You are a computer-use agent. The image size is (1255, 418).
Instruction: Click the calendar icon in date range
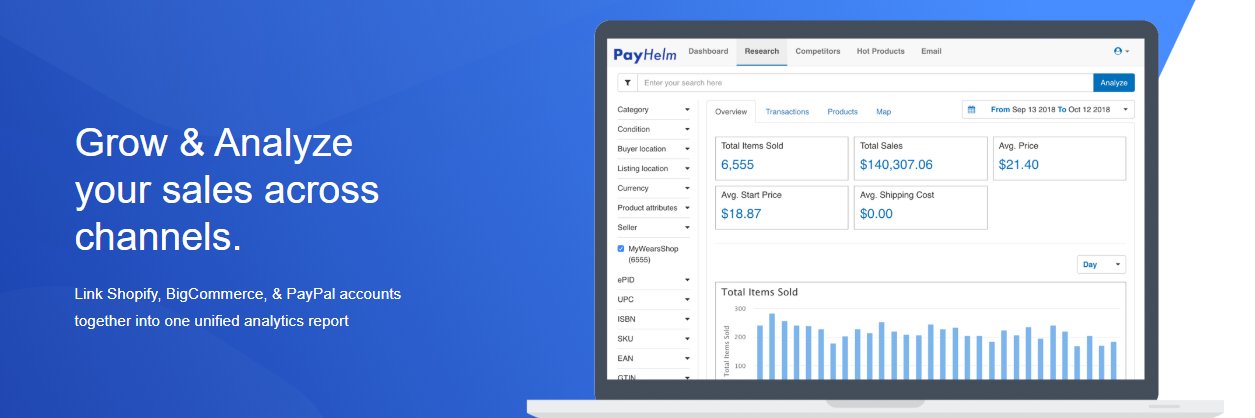[x=971, y=109]
